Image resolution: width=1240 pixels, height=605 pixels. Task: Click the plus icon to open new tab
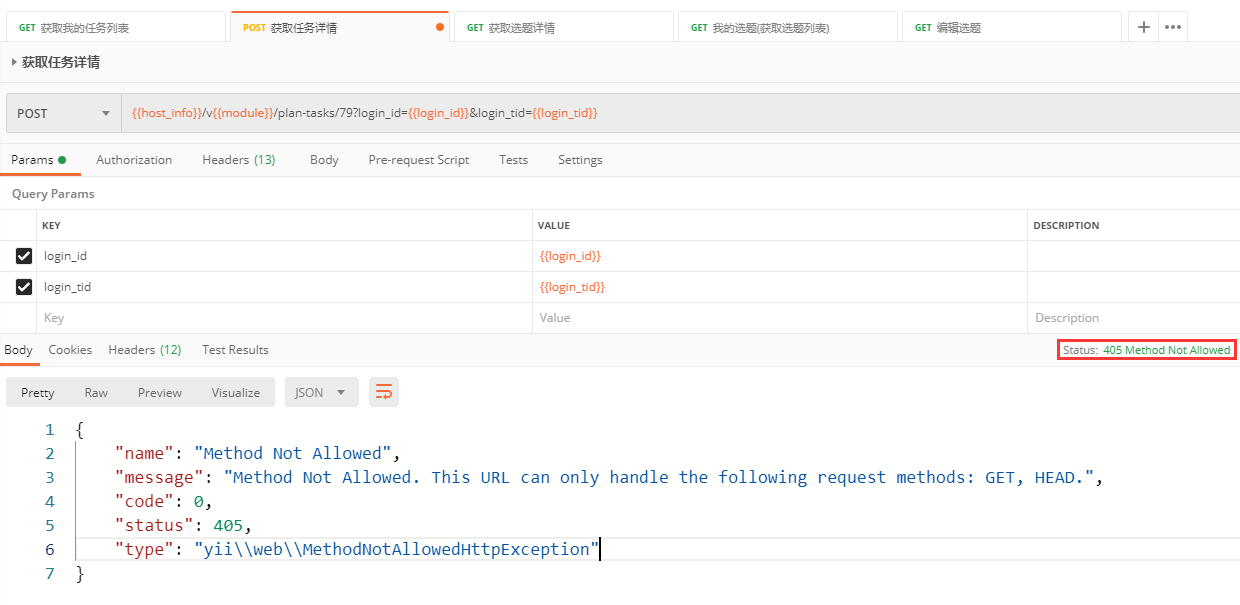(1144, 27)
